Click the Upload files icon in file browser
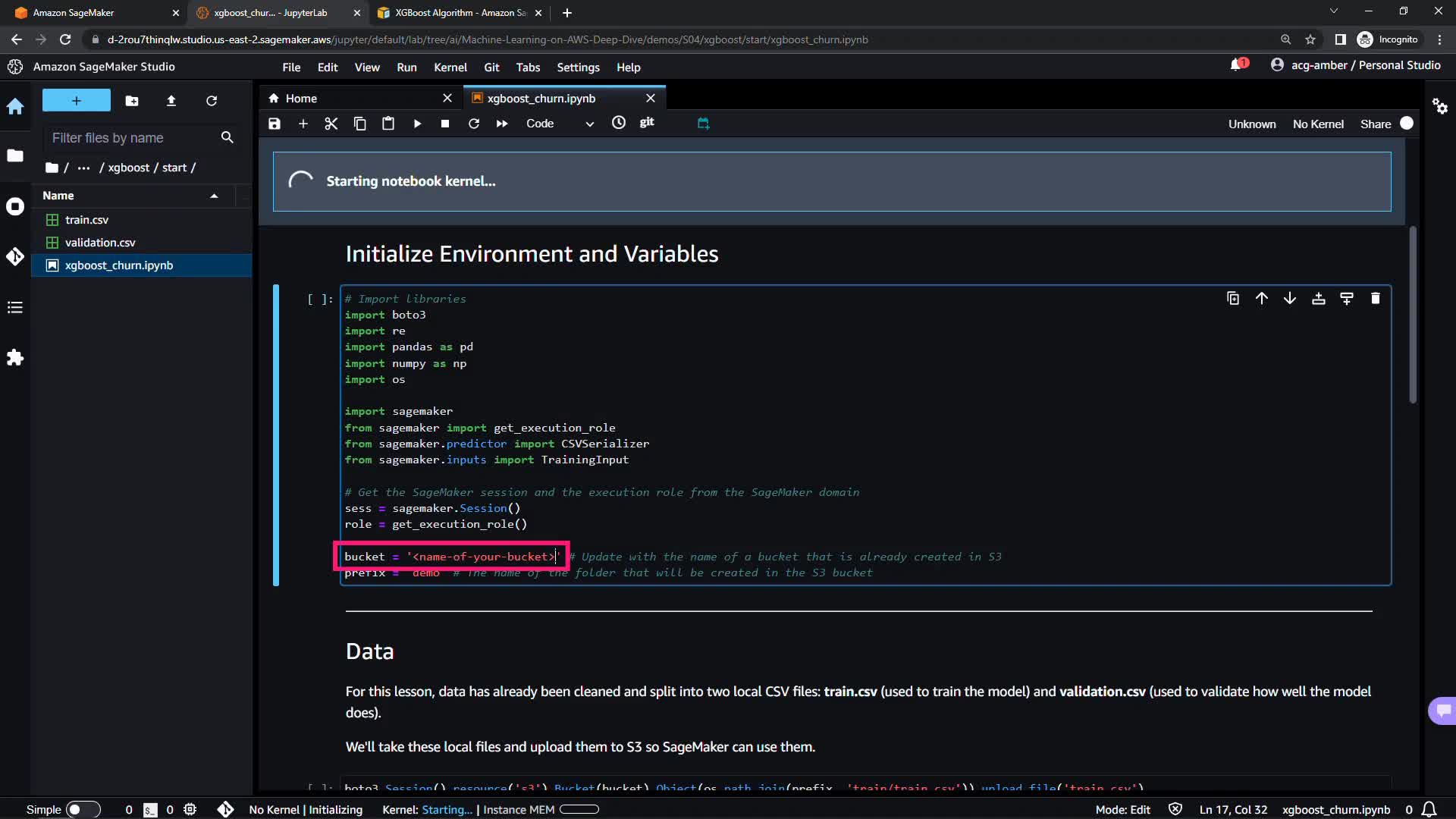The height and width of the screenshot is (819, 1456). (171, 101)
